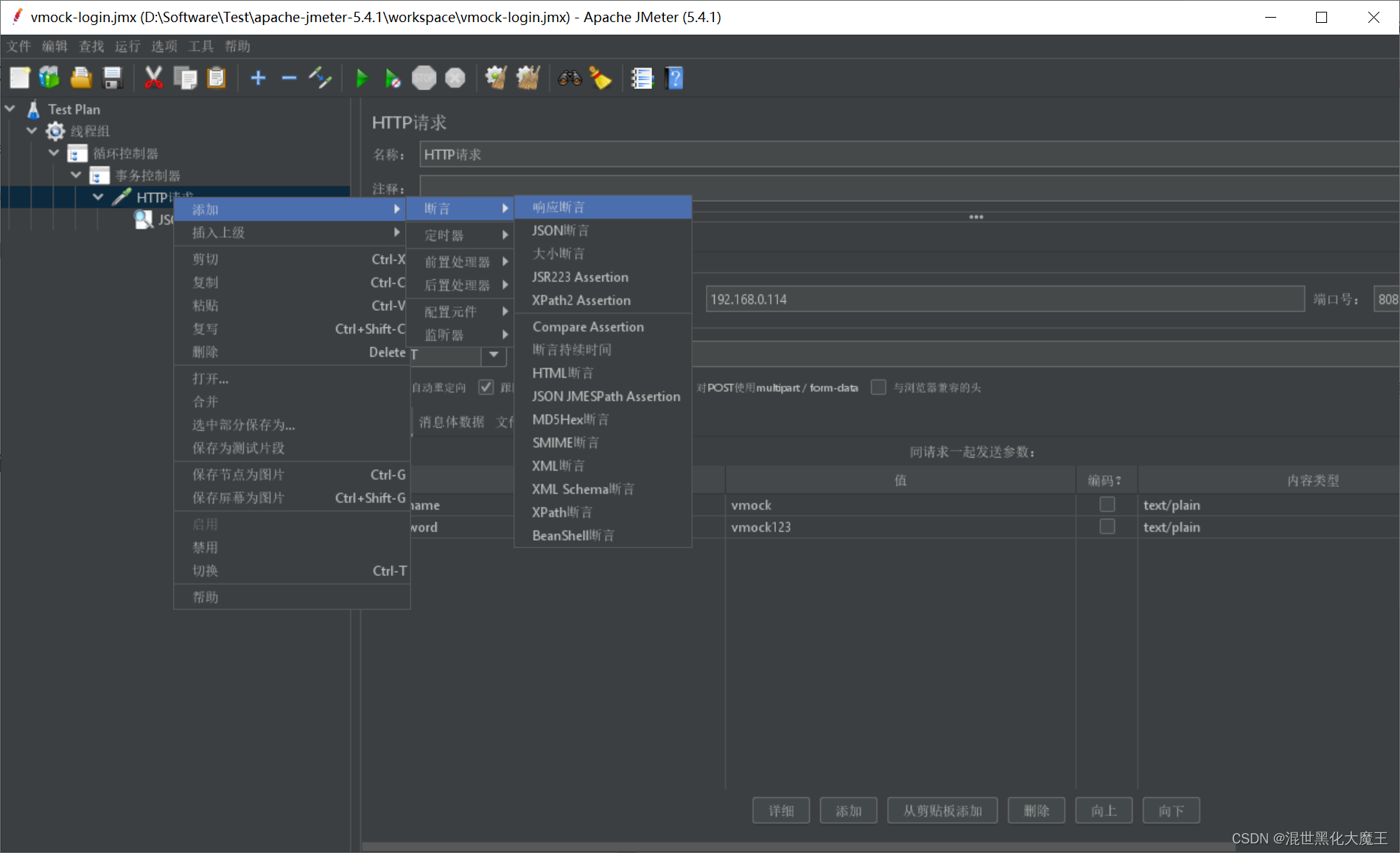Image resolution: width=1400 pixels, height=853 pixels.
Task: Click the Clear results gear-broom icon
Action: (496, 78)
